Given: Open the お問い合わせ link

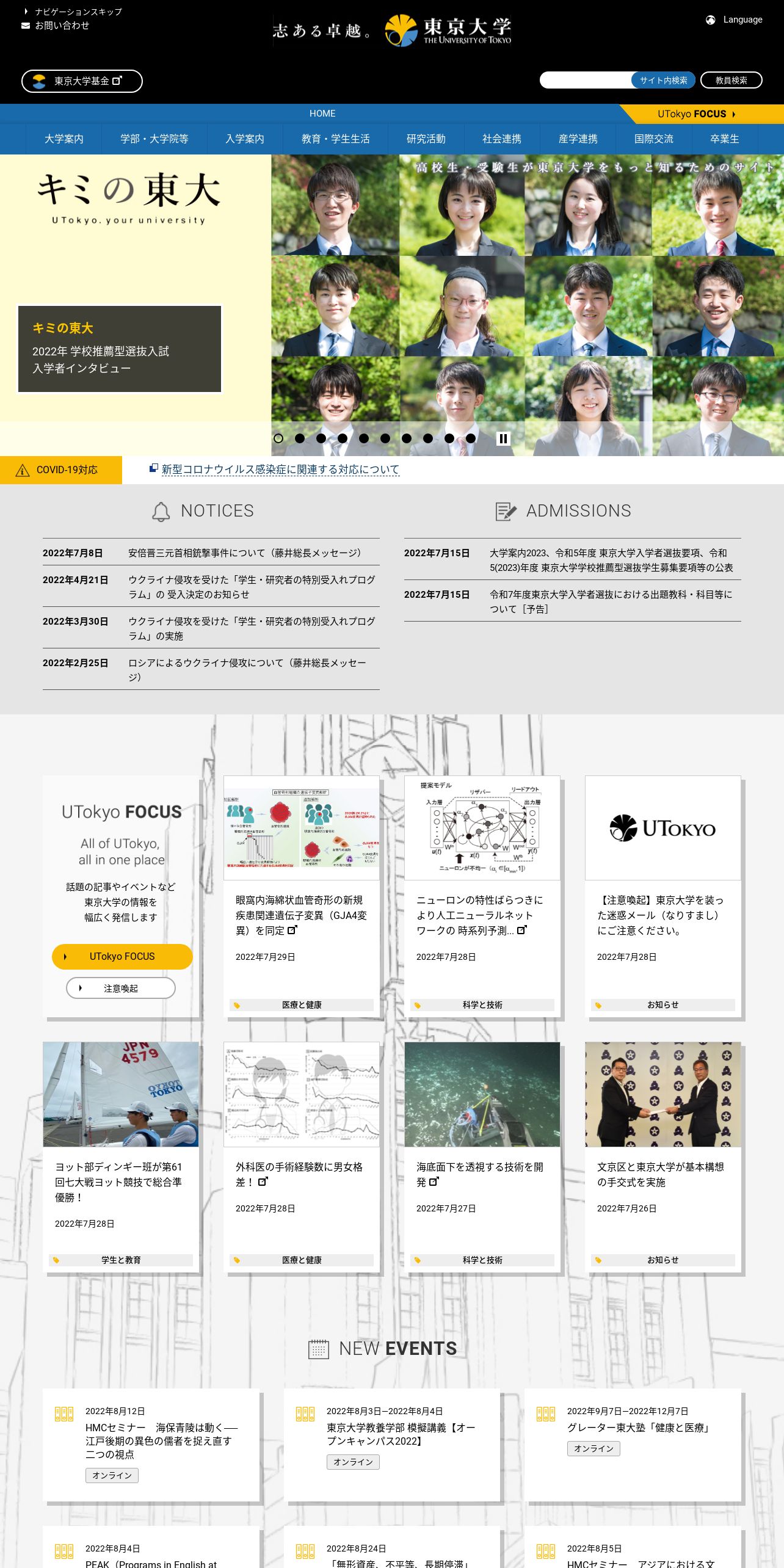Looking at the screenshot, I should pos(62,26).
